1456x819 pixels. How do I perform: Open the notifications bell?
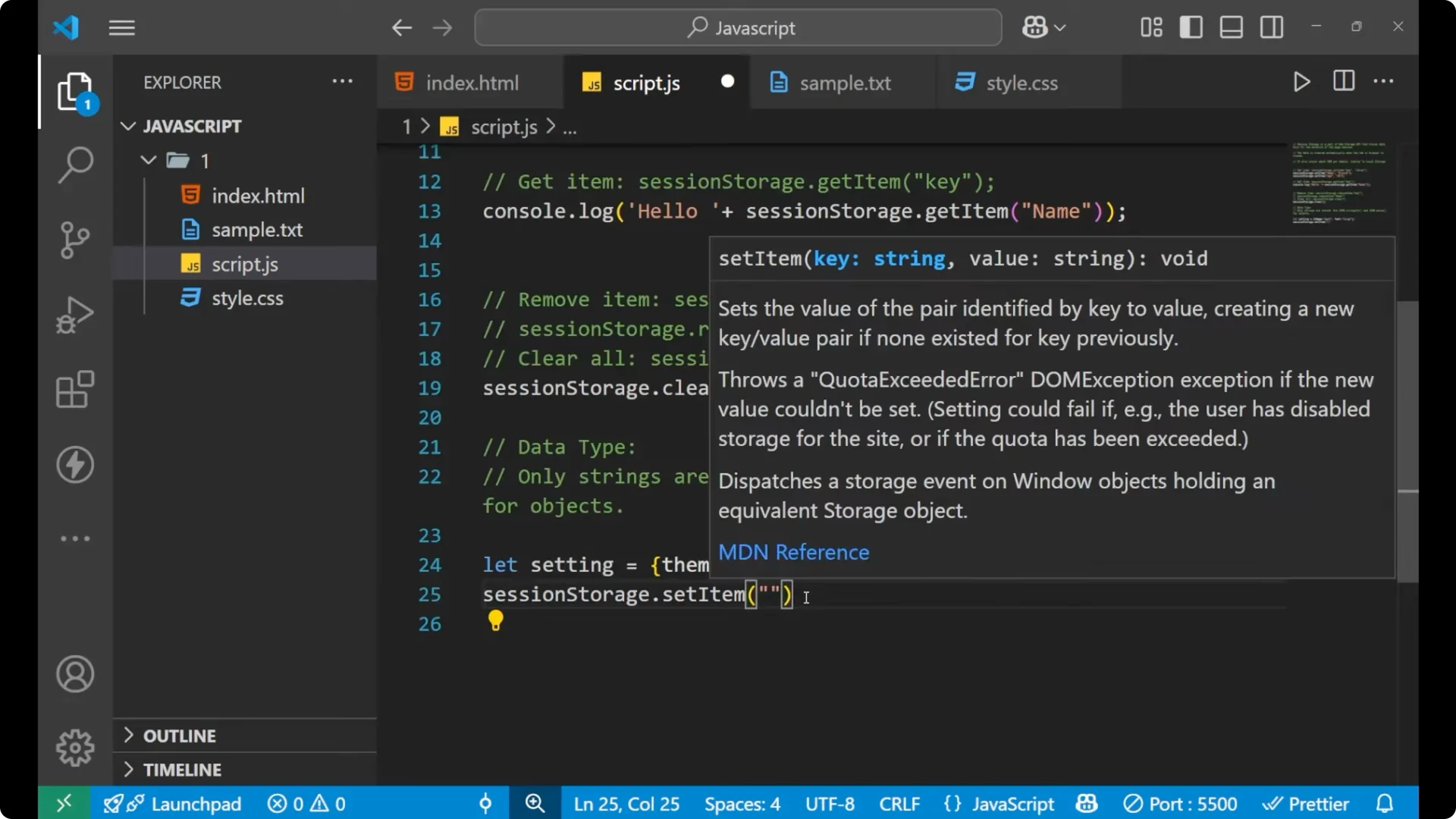(1385, 803)
